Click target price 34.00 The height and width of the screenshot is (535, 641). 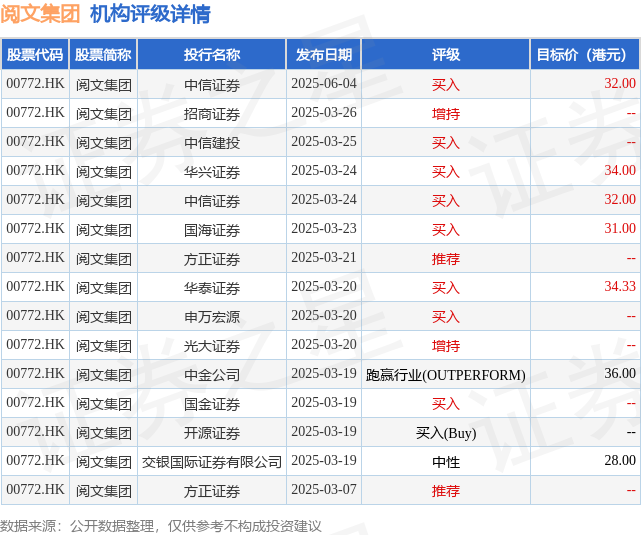(x=620, y=170)
